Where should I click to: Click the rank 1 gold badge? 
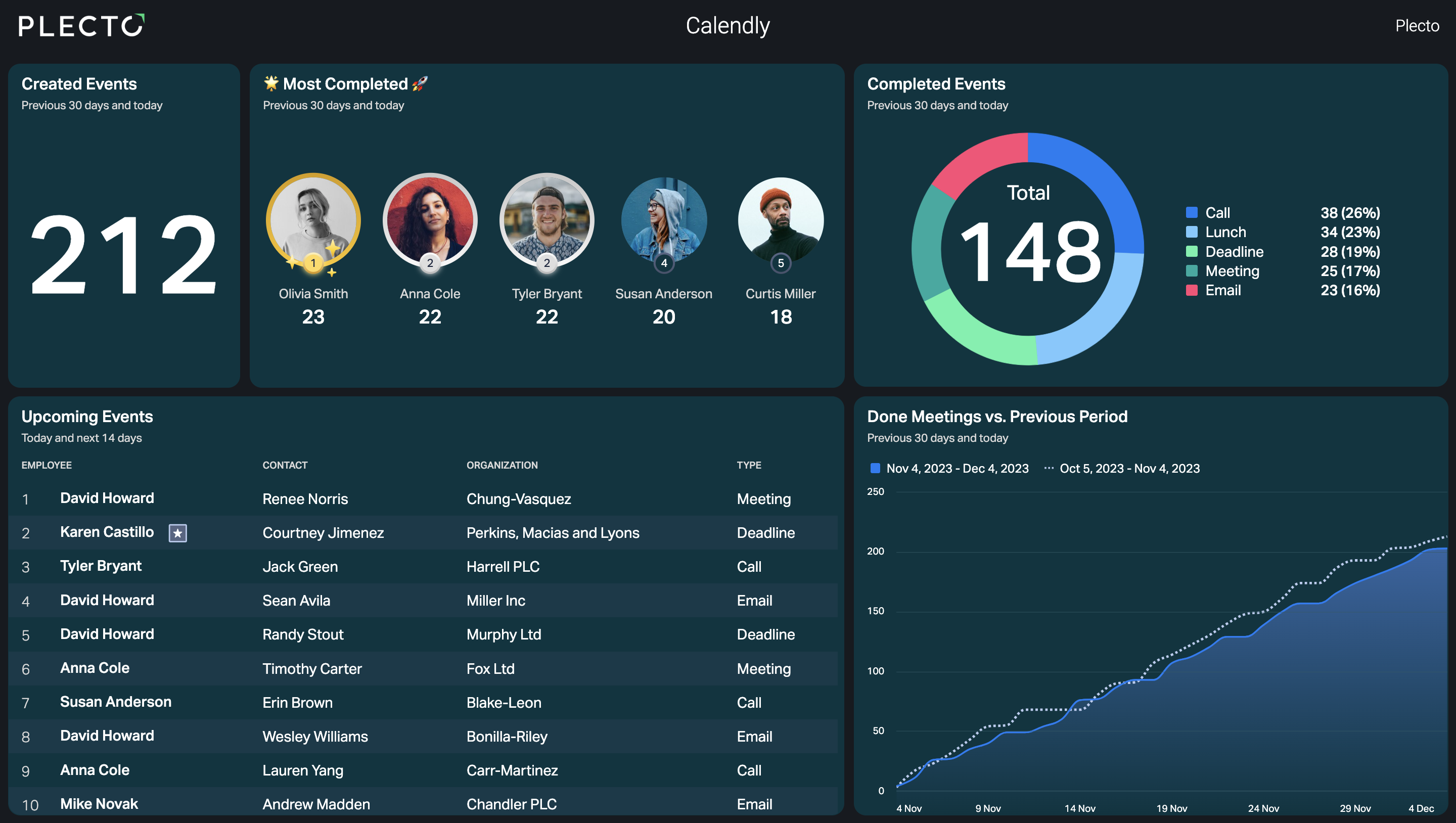313,263
